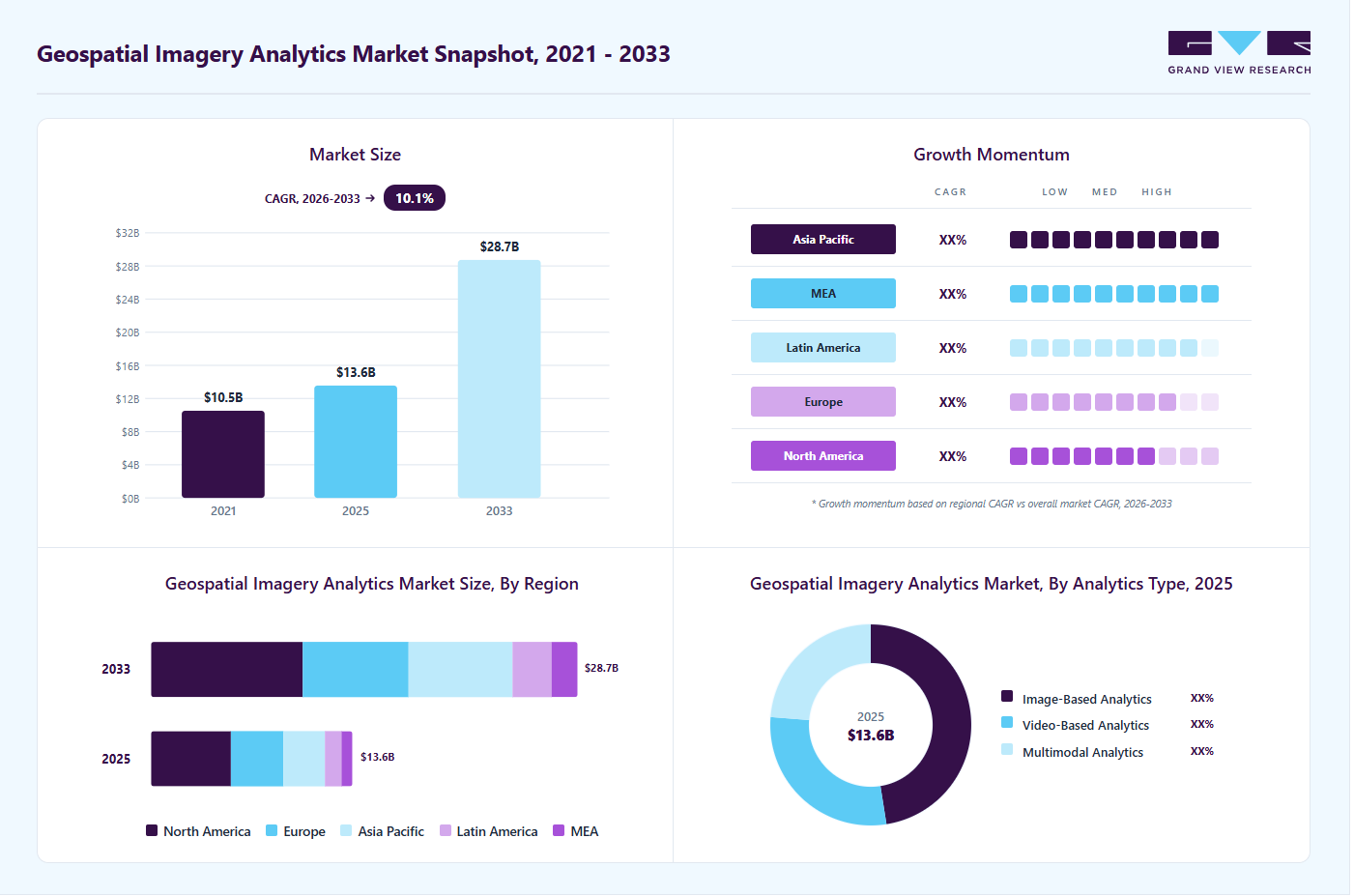Click the Asia Pacific segment of 2025 bar
Viewport: 1354px width, 896px height.
pyautogui.click(x=303, y=759)
